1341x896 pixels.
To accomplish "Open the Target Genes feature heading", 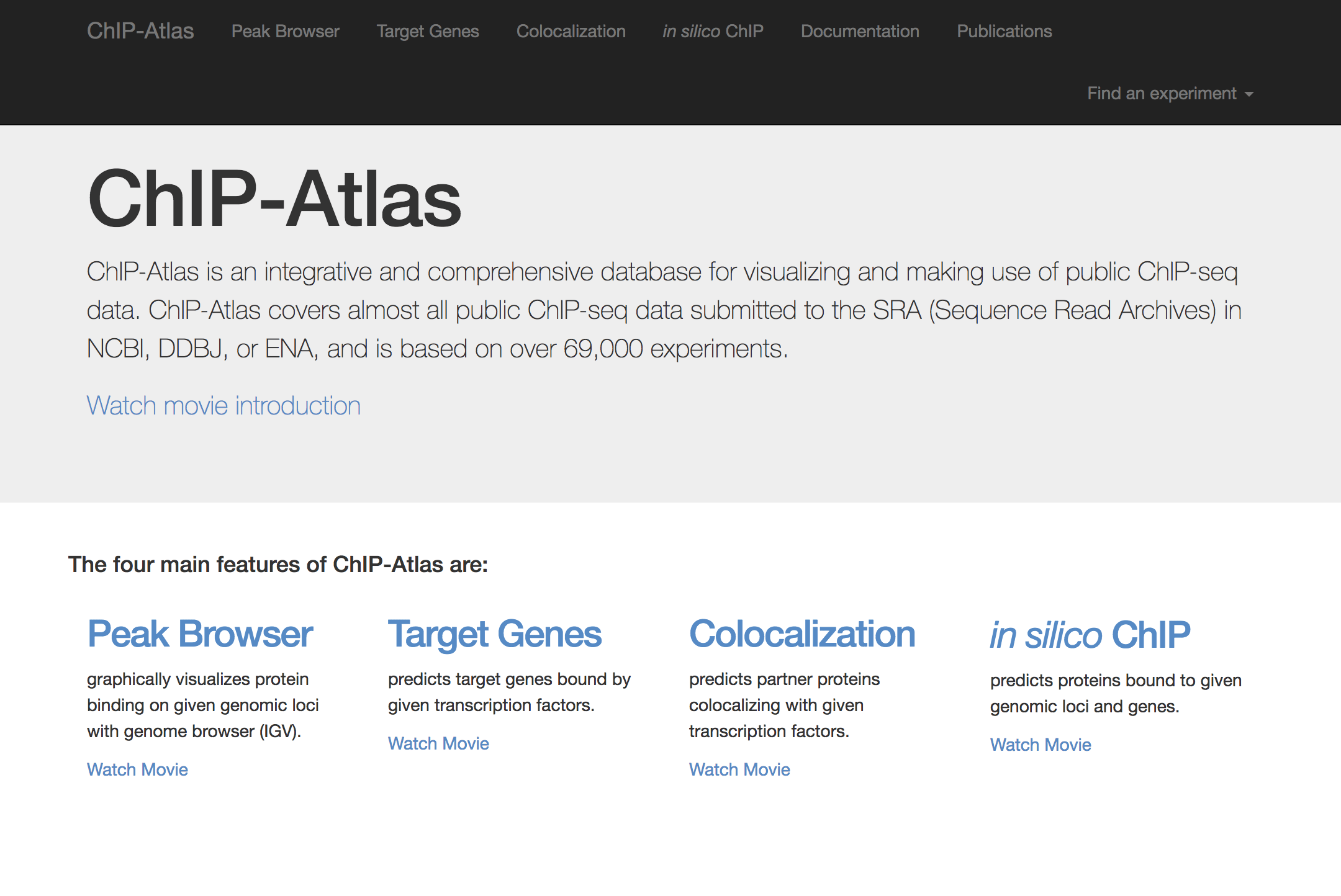I will 494,634.
